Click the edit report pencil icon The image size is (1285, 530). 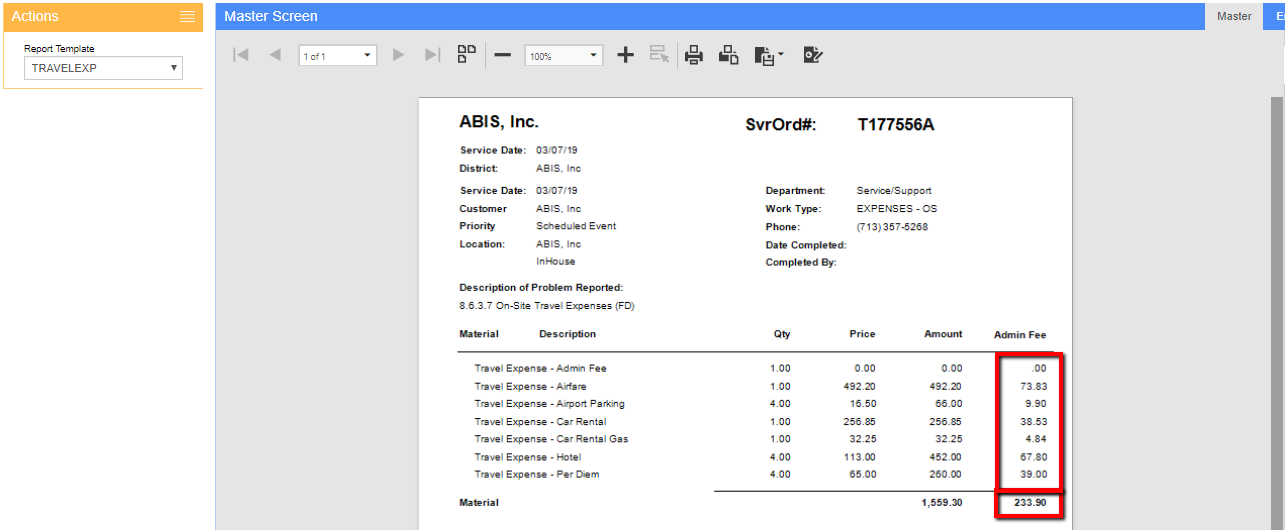(x=813, y=56)
